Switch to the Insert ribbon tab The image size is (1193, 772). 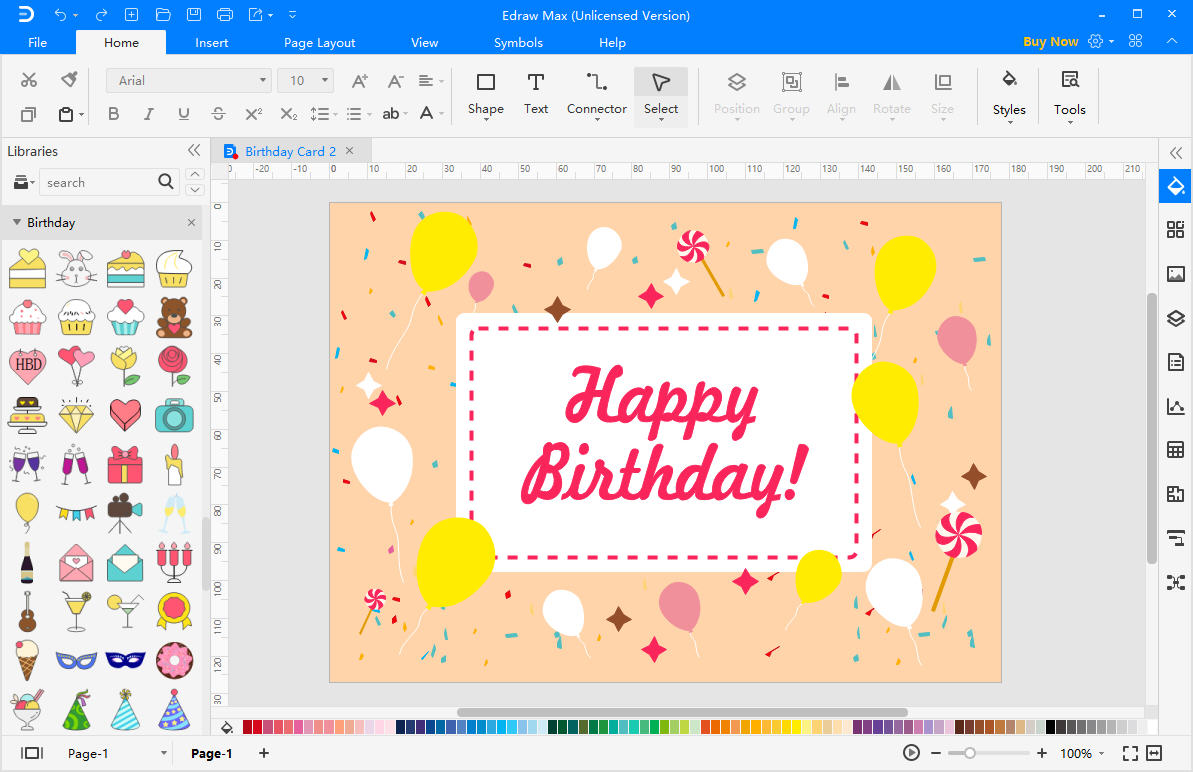coord(211,43)
